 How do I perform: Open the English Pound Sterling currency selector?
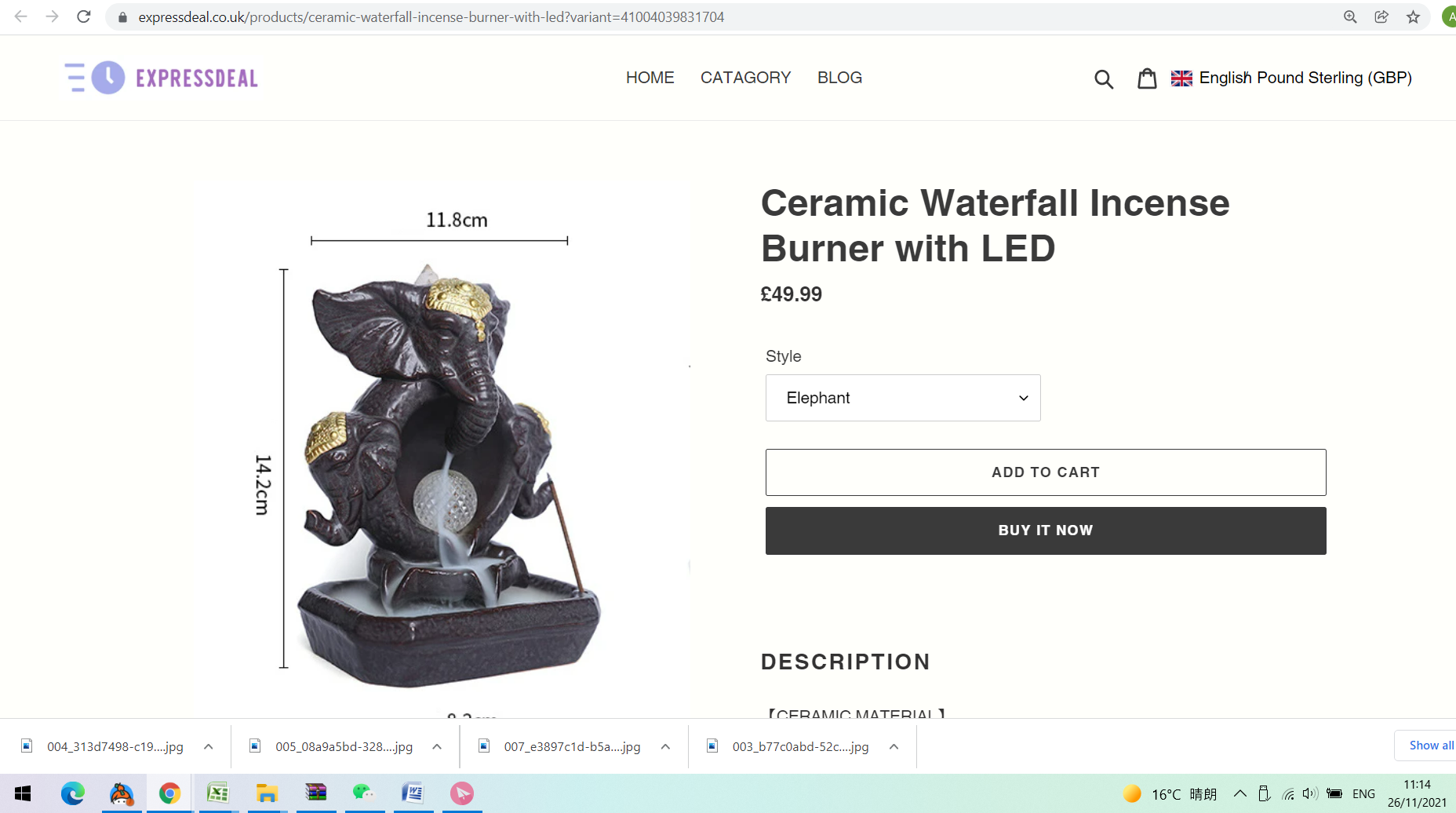[x=1291, y=78]
